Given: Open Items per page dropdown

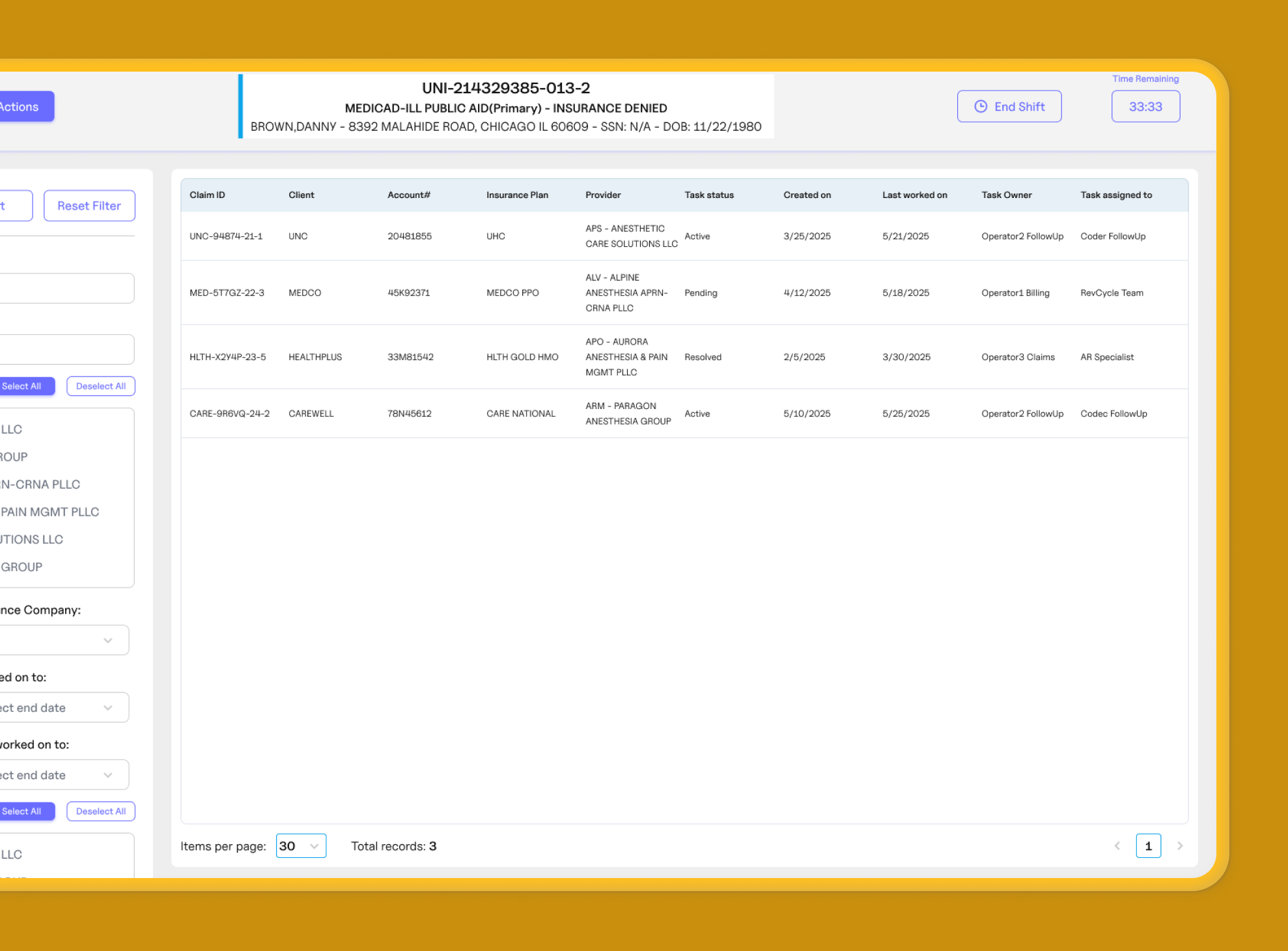Looking at the screenshot, I should (x=301, y=846).
